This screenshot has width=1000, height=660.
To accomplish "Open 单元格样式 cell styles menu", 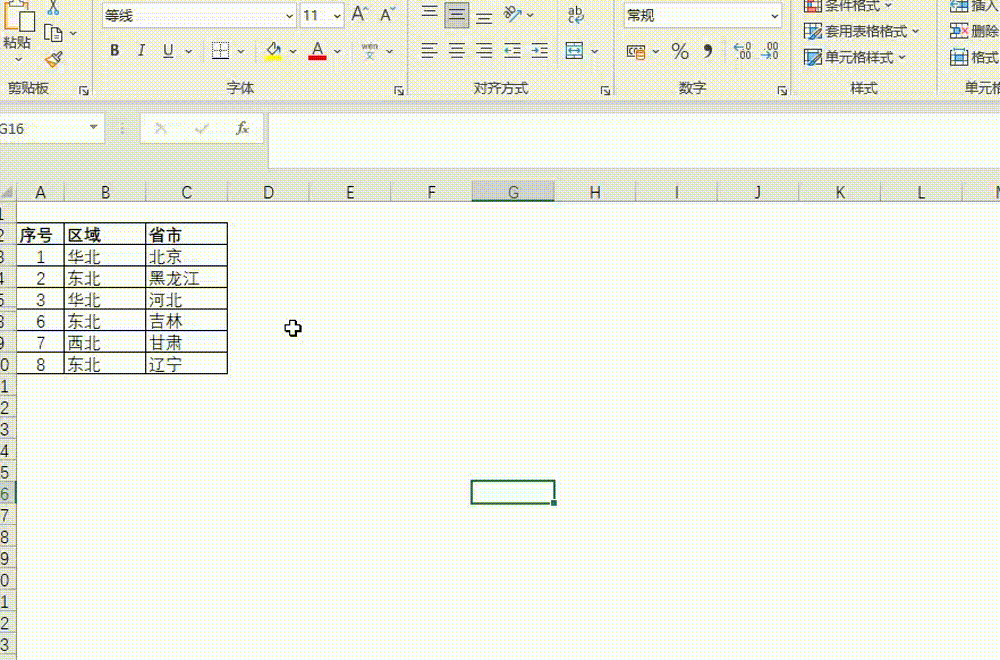I will tap(855, 57).
